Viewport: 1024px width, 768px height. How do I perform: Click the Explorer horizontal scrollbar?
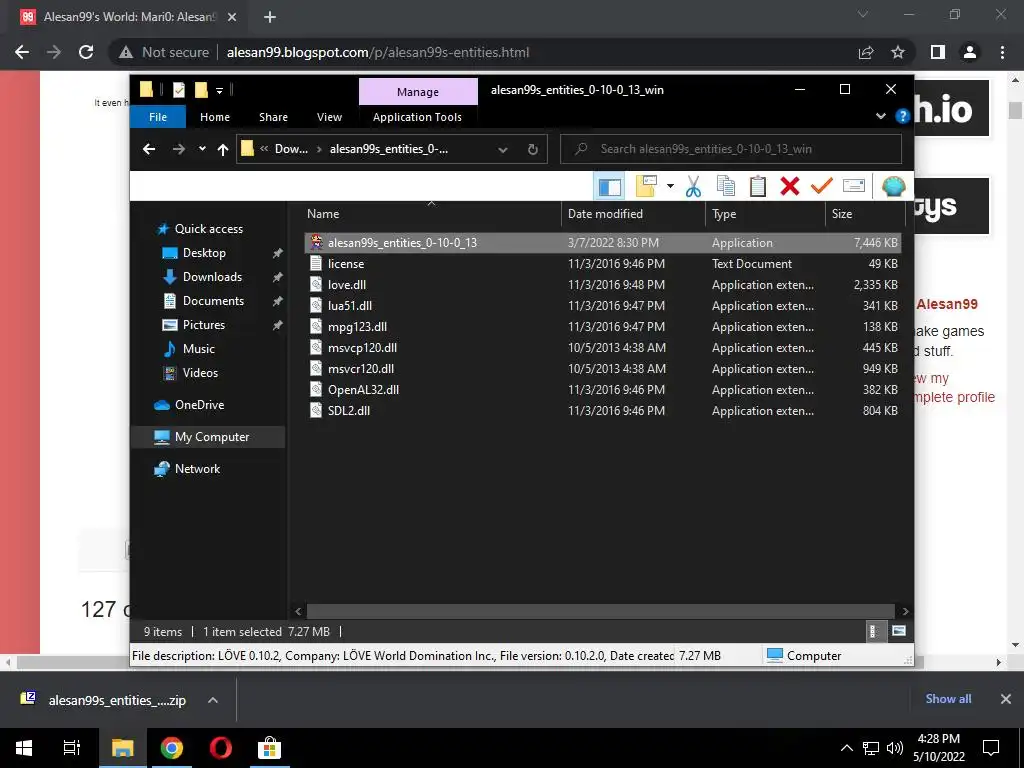click(x=600, y=611)
